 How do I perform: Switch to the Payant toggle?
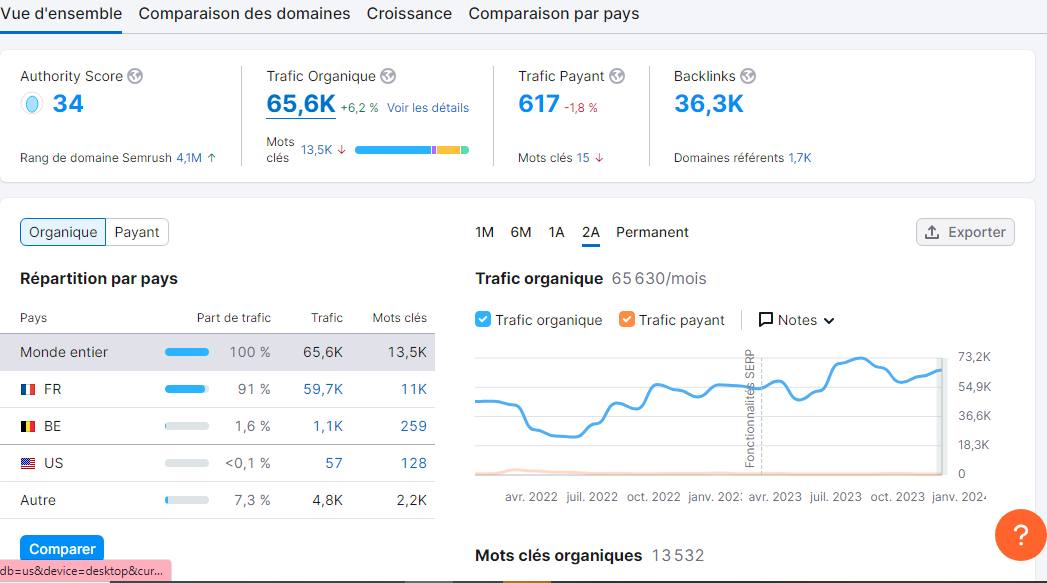tap(137, 232)
